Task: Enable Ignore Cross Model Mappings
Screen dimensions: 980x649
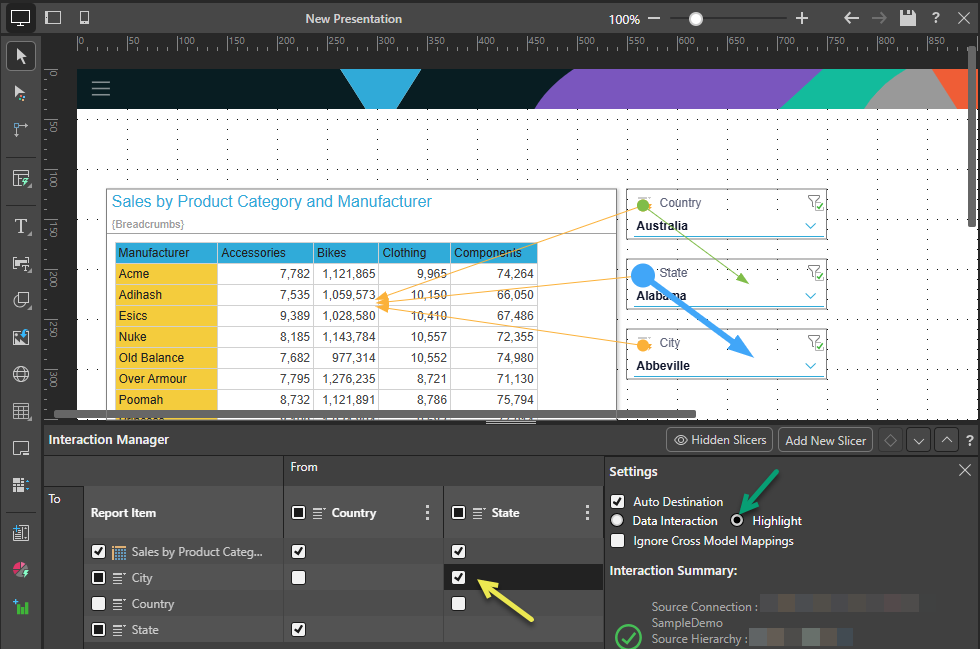Action: click(618, 540)
